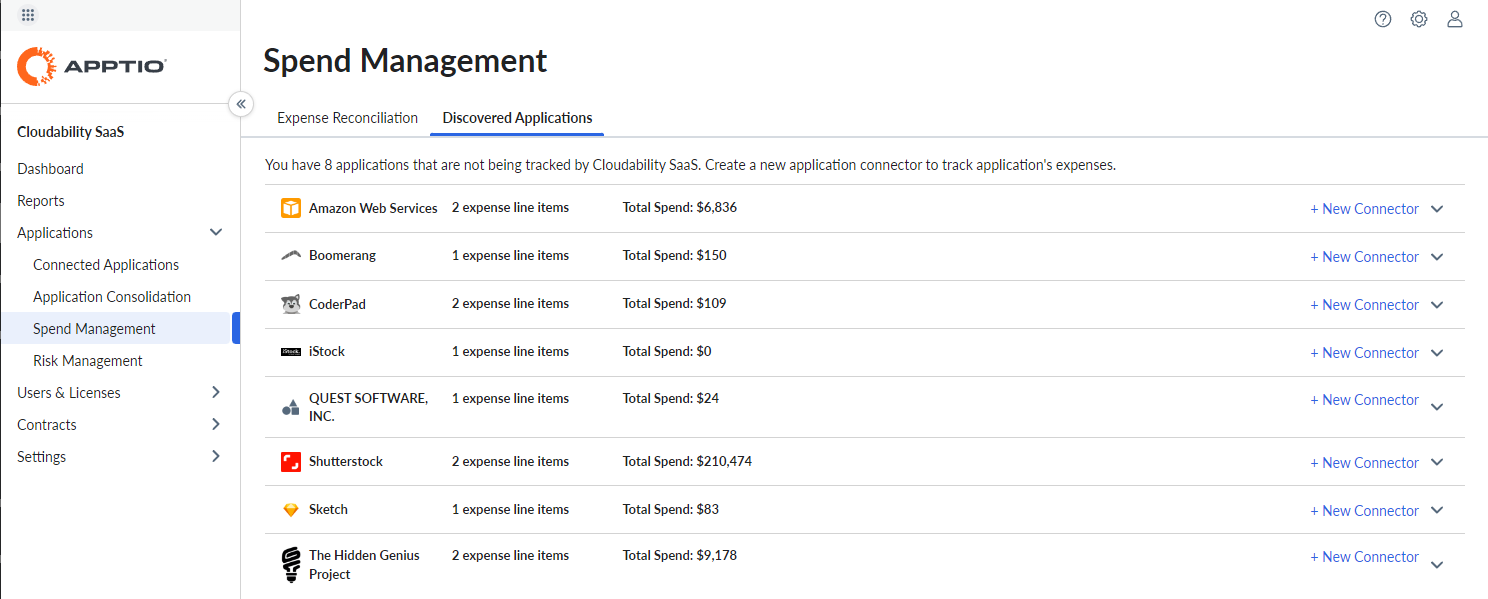Expand the Shutterstock row chevron
The image size is (1488, 599).
tap(1437, 462)
